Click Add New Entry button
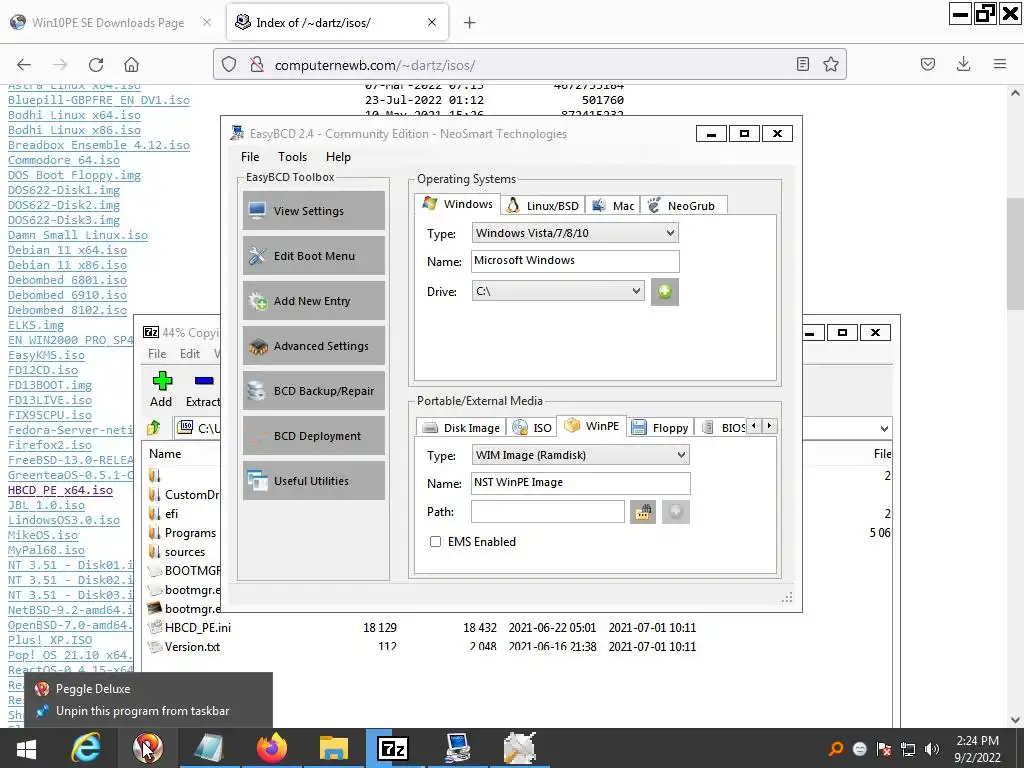1024x768 pixels. click(x=313, y=300)
